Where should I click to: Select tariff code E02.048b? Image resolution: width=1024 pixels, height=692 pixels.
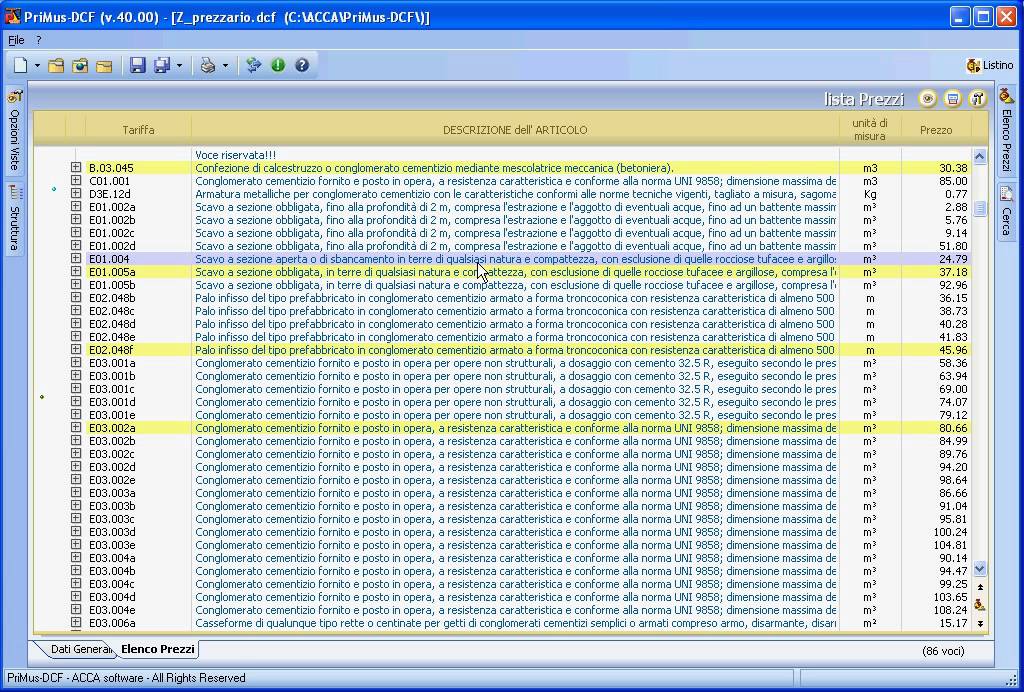(x=112, y=298)
